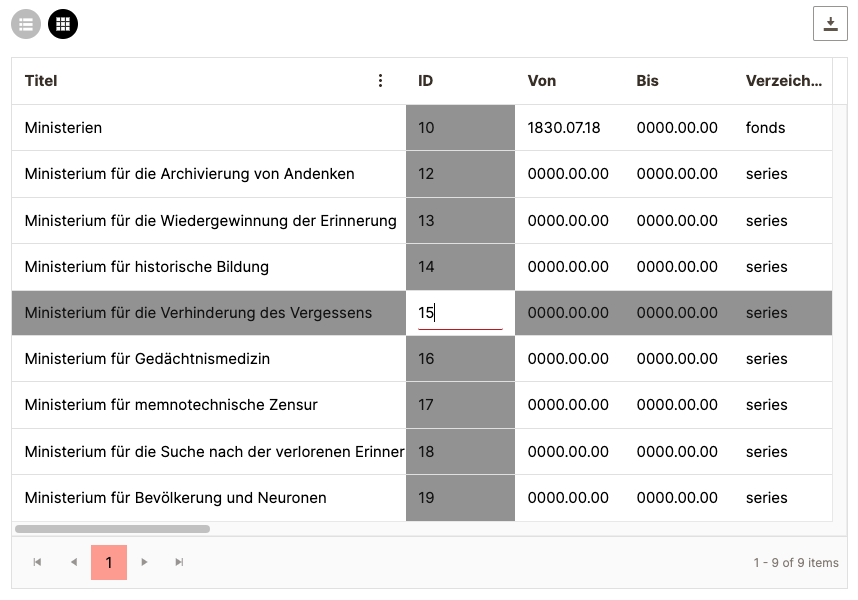Switch to grid table view icon
The height and width of the screenshot is (600, 858).
click(x=63, y=24)
